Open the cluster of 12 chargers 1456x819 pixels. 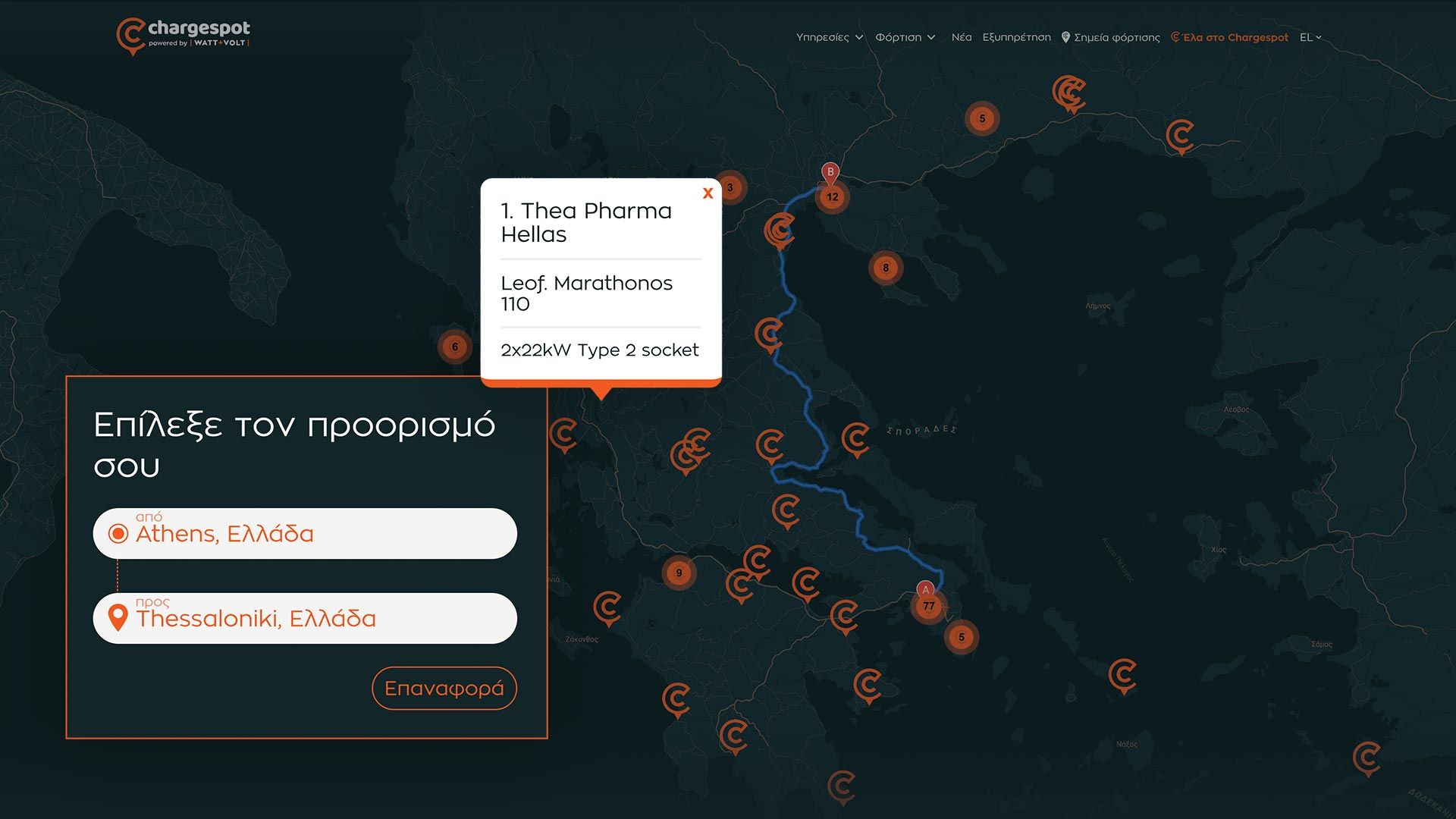pyautogui.click(x=833, y=197)
